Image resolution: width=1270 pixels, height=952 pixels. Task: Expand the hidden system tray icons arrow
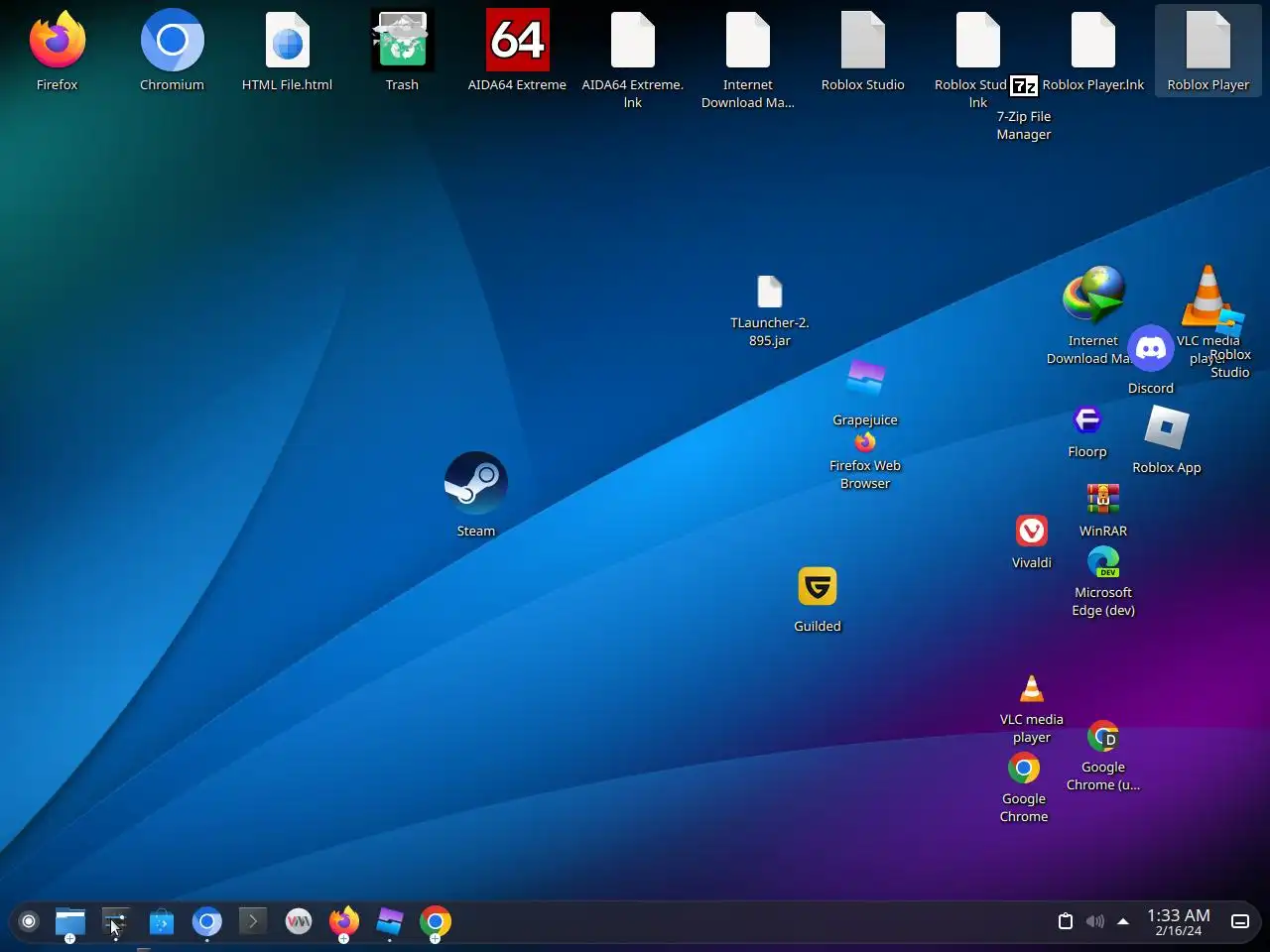click(x=1123, y=921)
